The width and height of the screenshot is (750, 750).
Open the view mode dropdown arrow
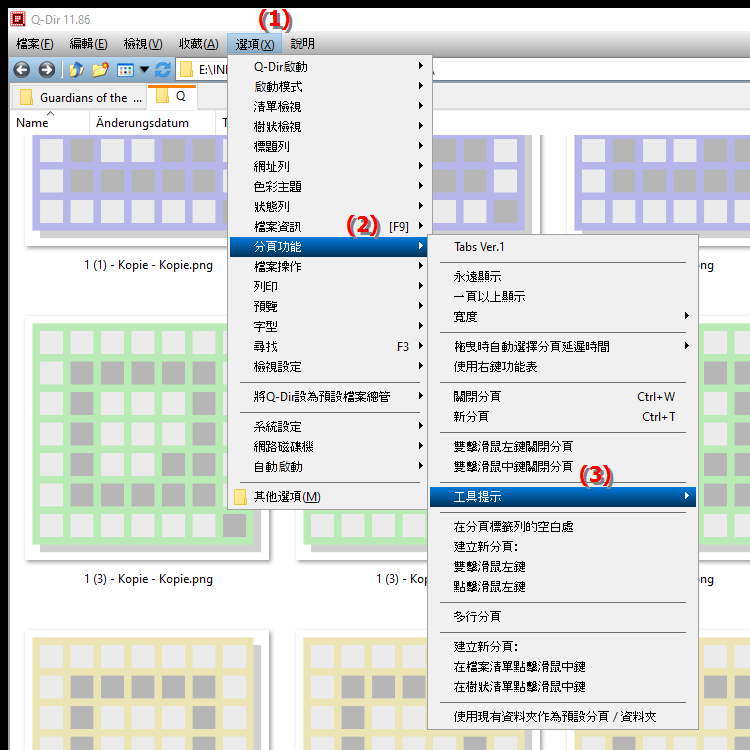pyautogui.click(x=144, y=70)
